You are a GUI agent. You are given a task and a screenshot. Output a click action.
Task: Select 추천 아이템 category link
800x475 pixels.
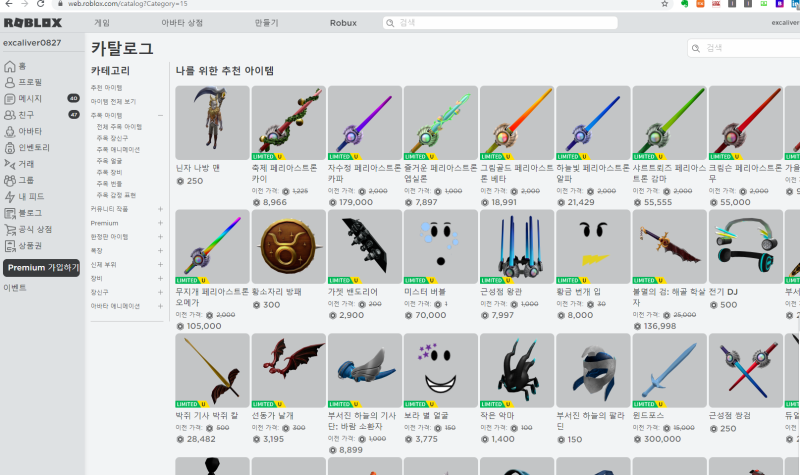[106, 88]
